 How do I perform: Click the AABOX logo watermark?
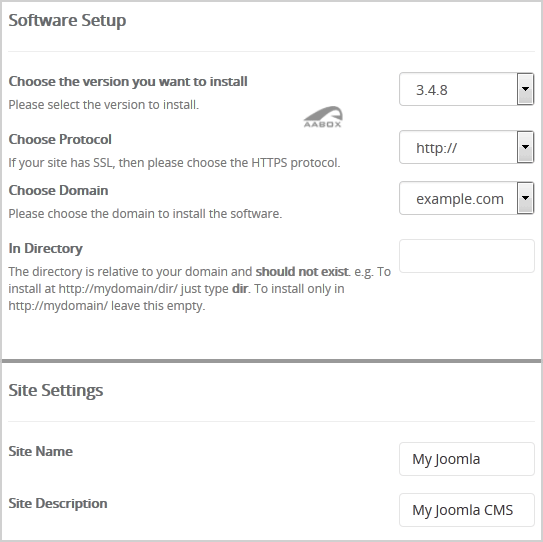click(x=323, y=117)
